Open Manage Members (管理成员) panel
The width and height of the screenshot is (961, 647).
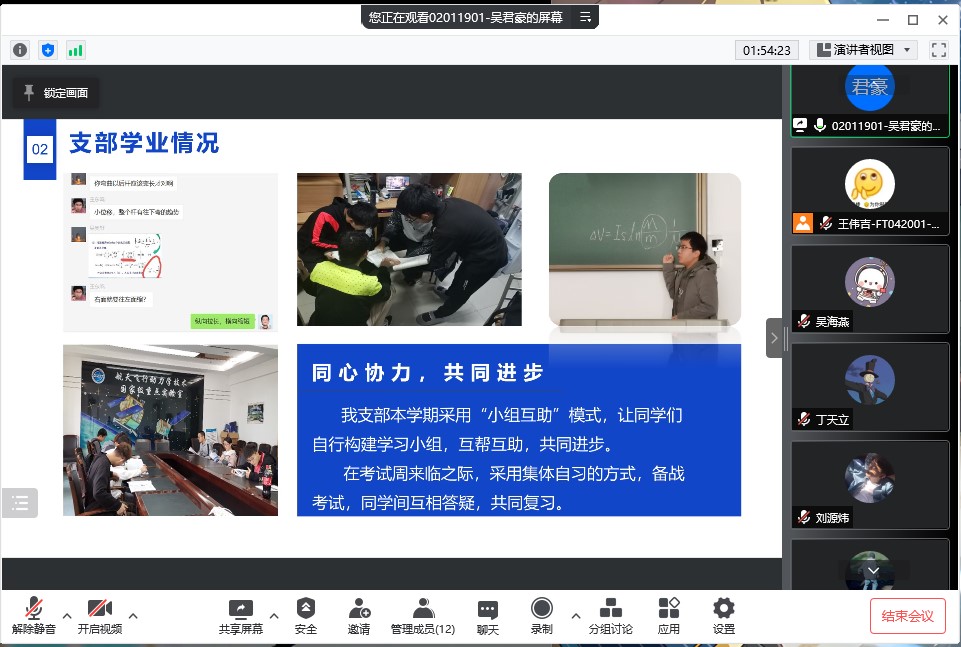[x=423, y=616]
